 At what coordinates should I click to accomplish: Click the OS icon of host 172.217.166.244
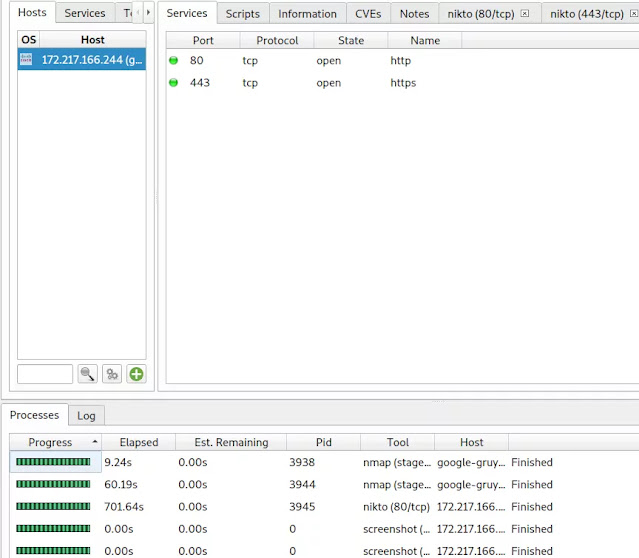26,59
